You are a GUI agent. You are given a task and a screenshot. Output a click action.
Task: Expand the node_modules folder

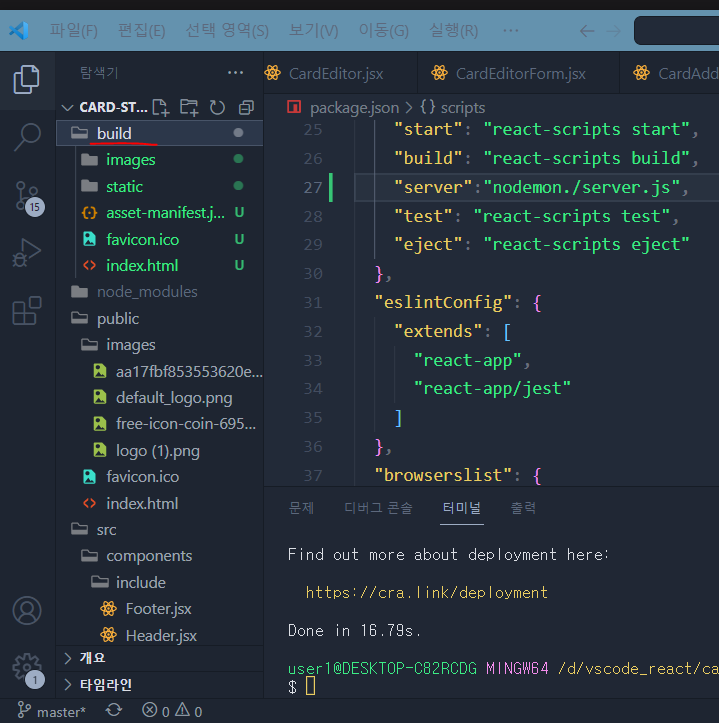click(160, 292)
